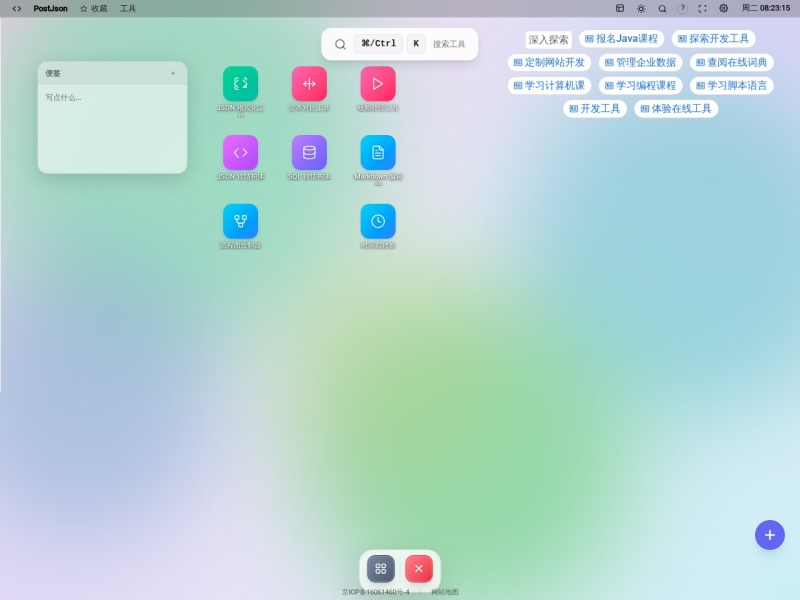Viewport: 800px width, 600px height.
Task: Click the 京ICP备16061460号-4 footer link
Action: [376, 592]
